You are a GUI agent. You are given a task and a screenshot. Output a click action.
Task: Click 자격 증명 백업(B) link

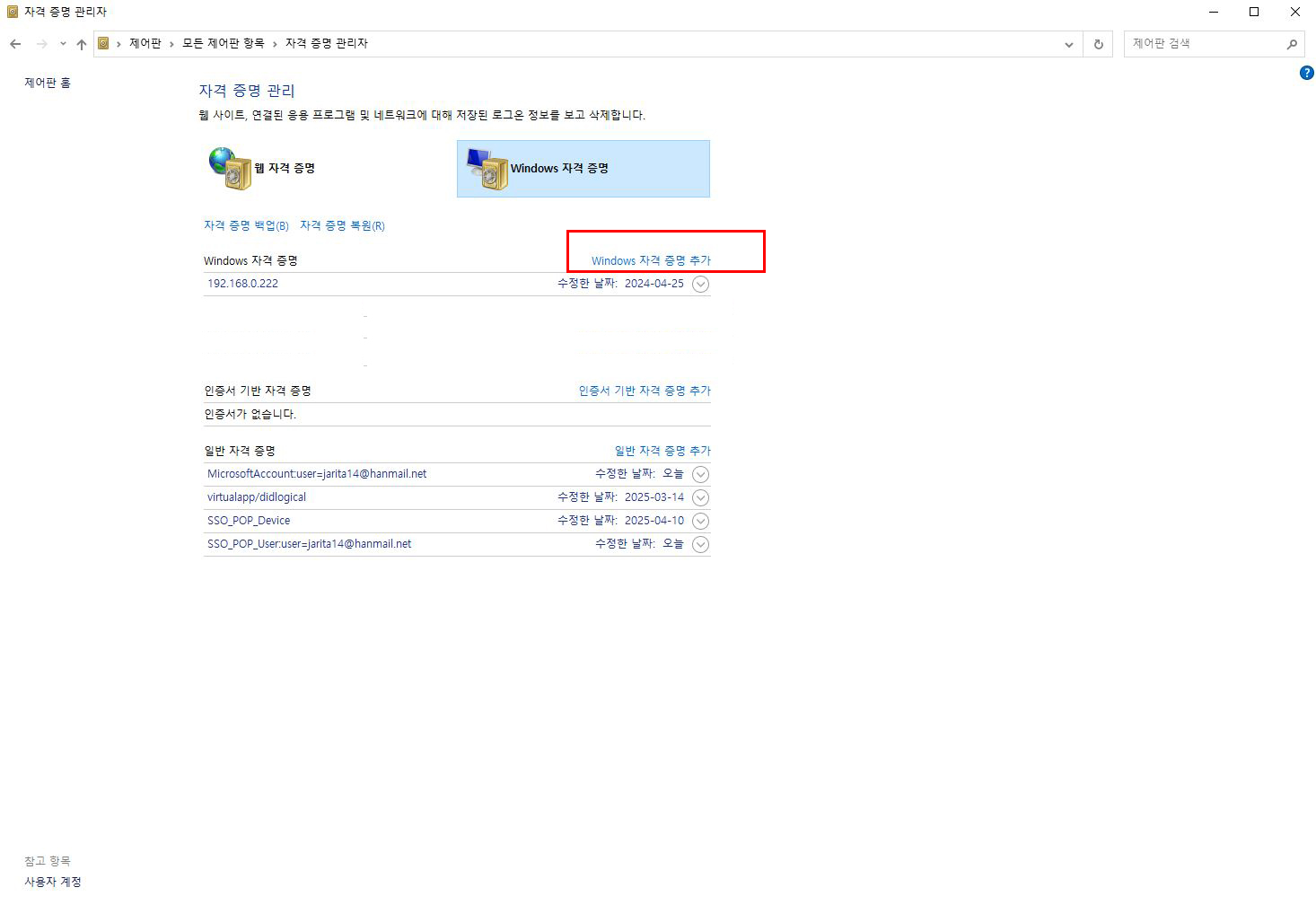(246, 226)
